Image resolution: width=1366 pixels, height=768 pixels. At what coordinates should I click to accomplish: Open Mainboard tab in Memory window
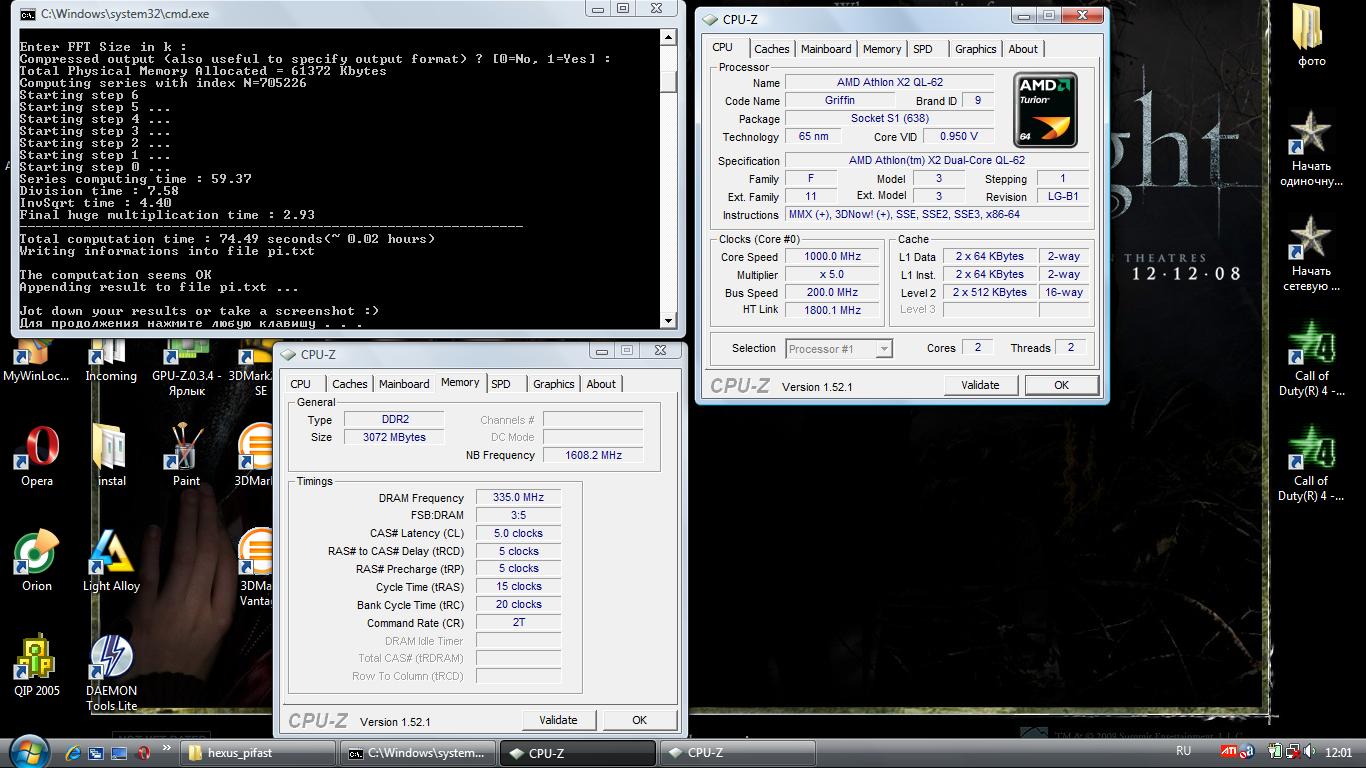point(404,384)
